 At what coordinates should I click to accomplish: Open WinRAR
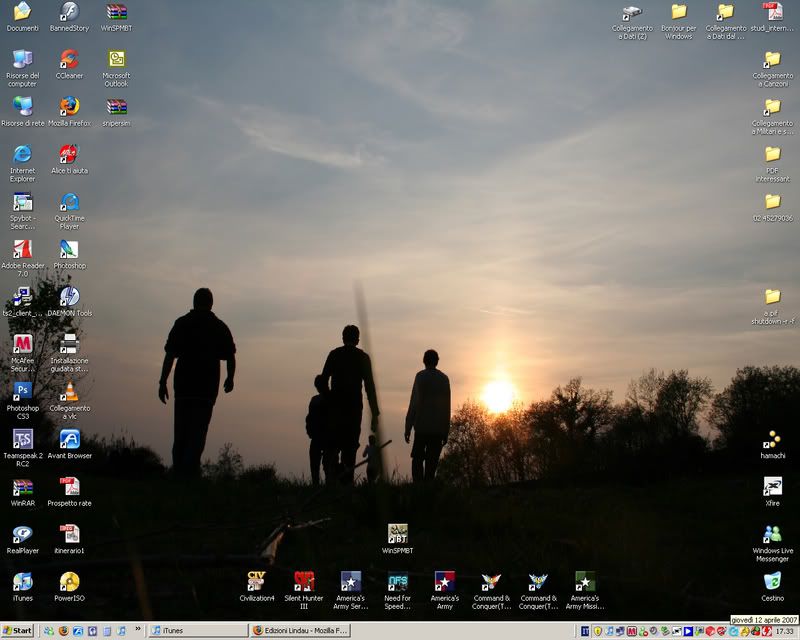tap(20, 488)
